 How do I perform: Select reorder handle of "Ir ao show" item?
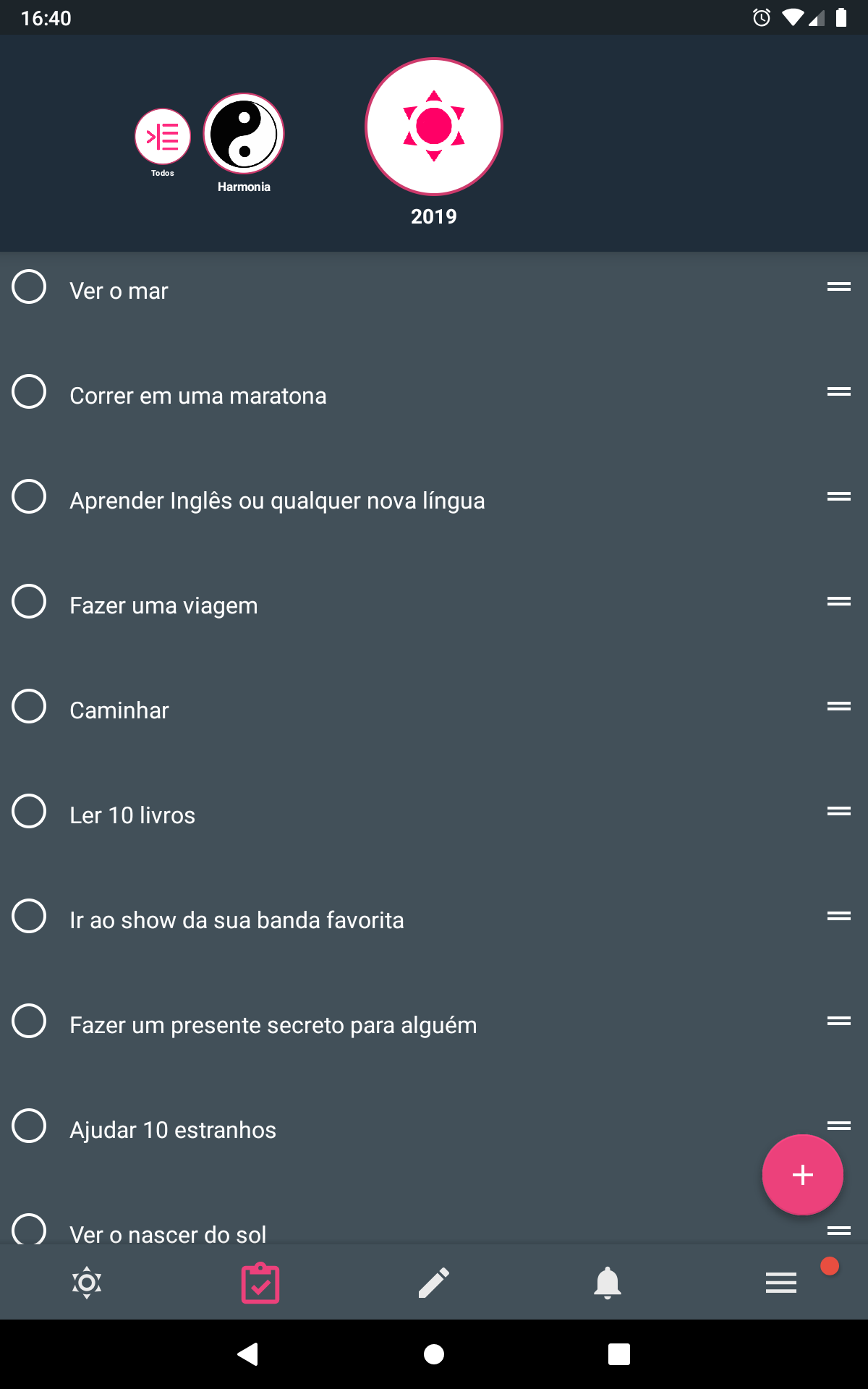pos(839,916)
